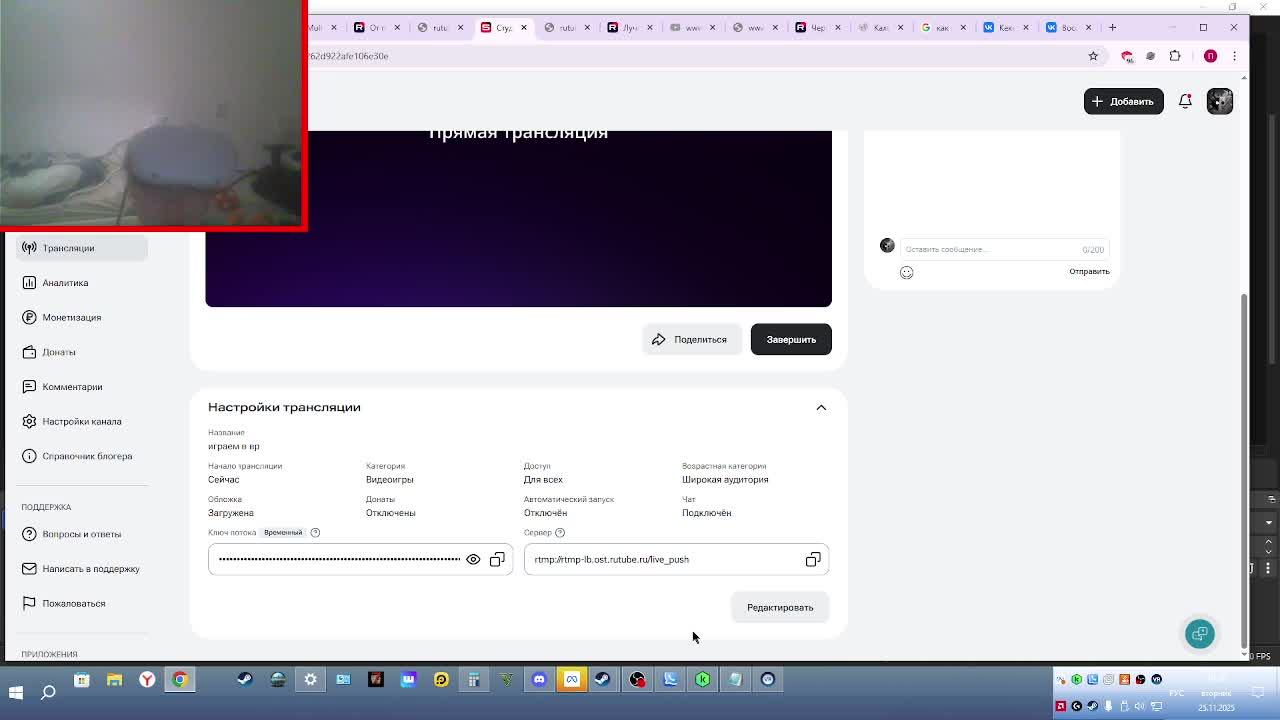Click the Временный stream key badge
Image resolution: width=1280 pixels, height=720 pixels.
click(283, 532)
